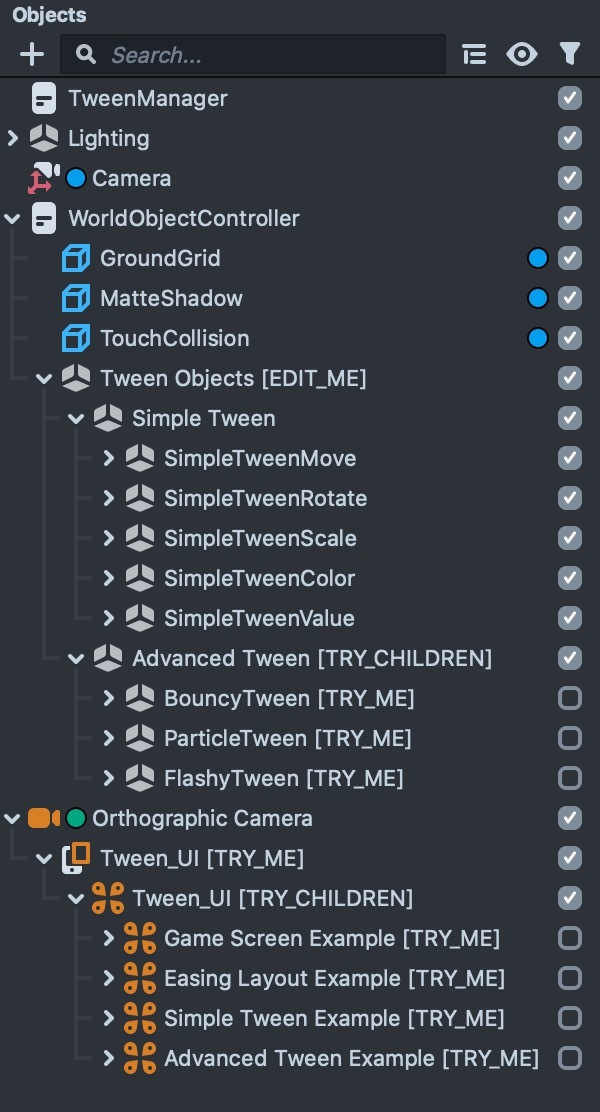Click the orange Orthographic Camera icon
The height and width of the screenshot is (1112, 600).
44,818
